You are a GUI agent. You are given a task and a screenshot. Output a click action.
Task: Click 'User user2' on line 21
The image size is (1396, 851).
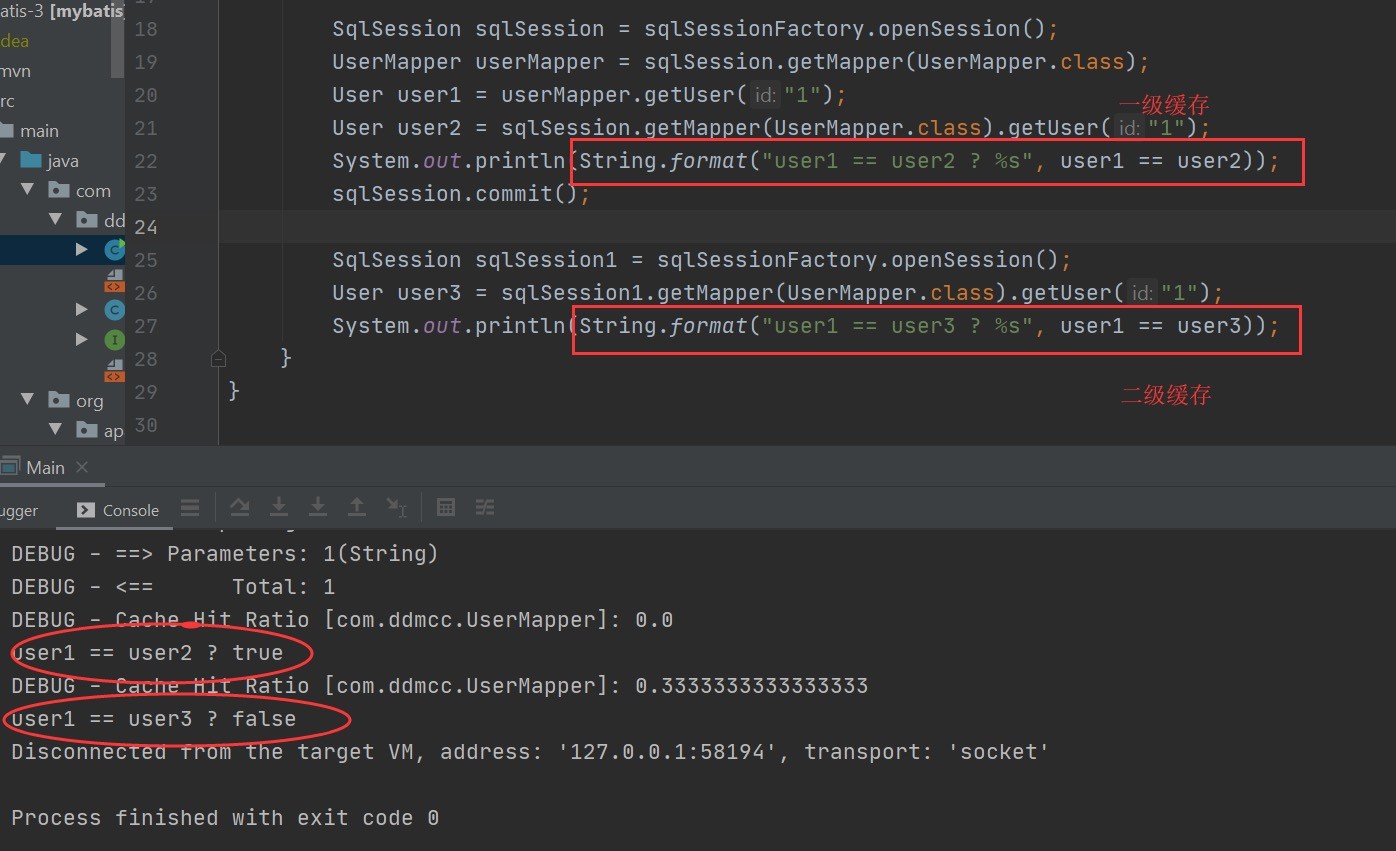tap(397, 128)
